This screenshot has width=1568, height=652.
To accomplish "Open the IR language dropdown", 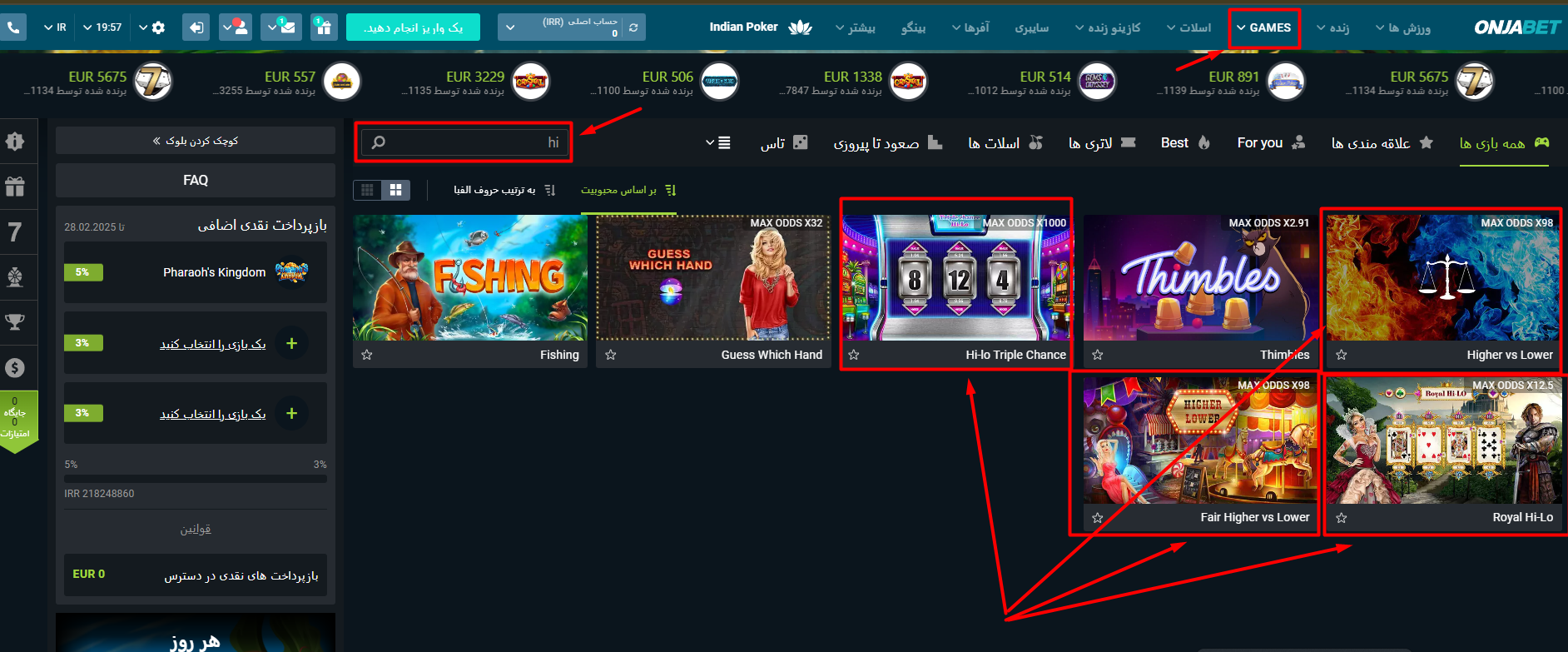I will [55, 27].
